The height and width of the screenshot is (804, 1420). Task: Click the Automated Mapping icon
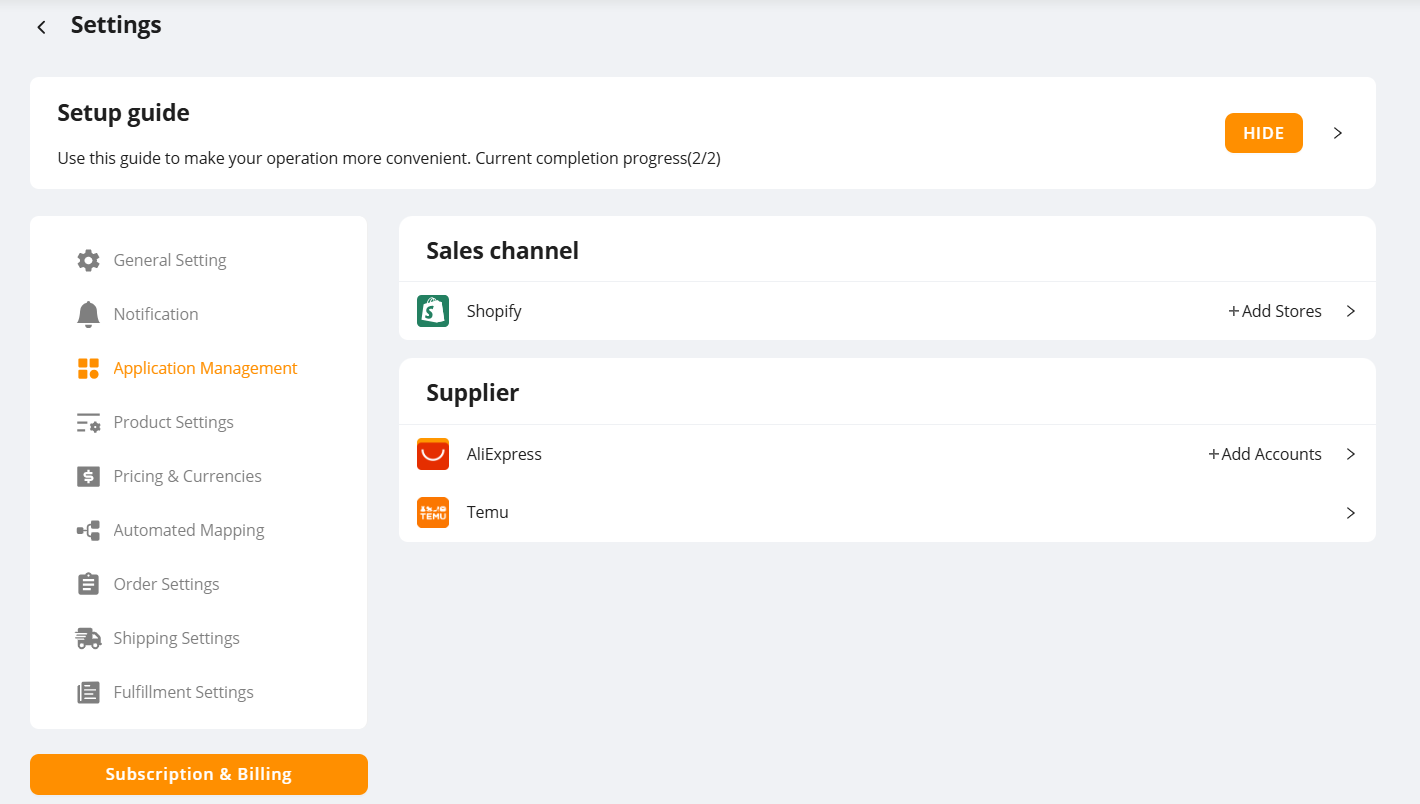(88, 530)
